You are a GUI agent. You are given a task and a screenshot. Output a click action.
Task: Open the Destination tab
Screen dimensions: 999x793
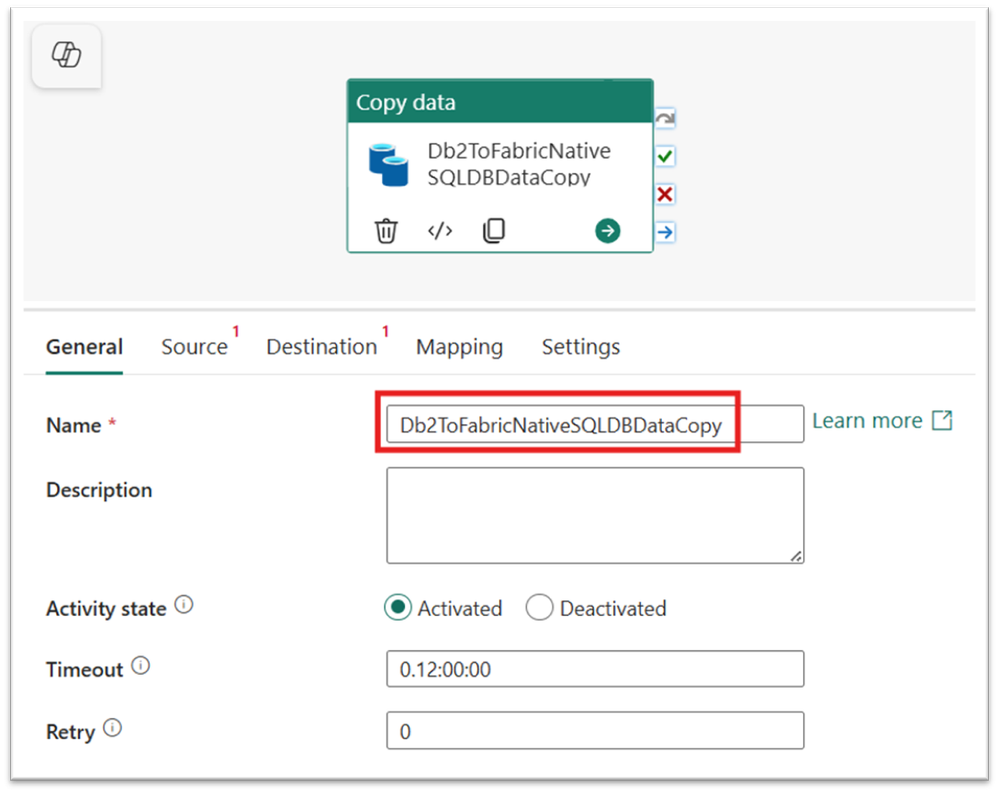pos(322,347)
